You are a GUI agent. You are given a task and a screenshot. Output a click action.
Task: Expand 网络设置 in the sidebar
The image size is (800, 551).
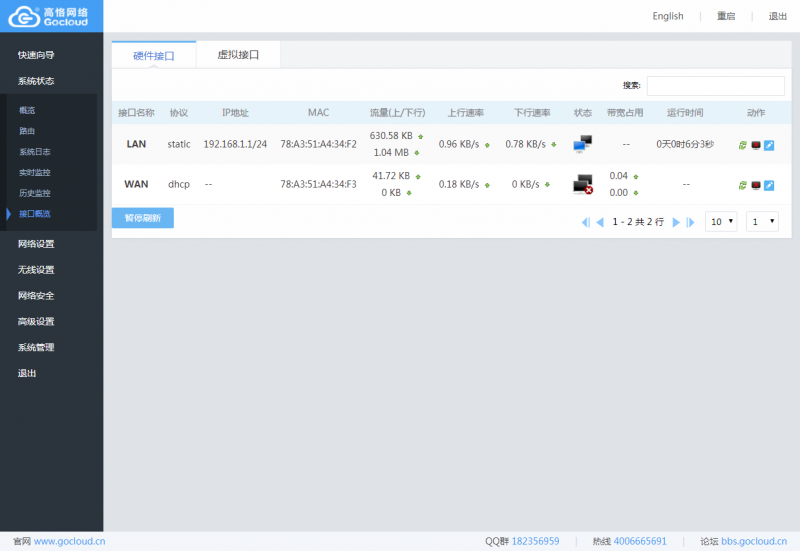pyautogui.click(x=36, y=244)
